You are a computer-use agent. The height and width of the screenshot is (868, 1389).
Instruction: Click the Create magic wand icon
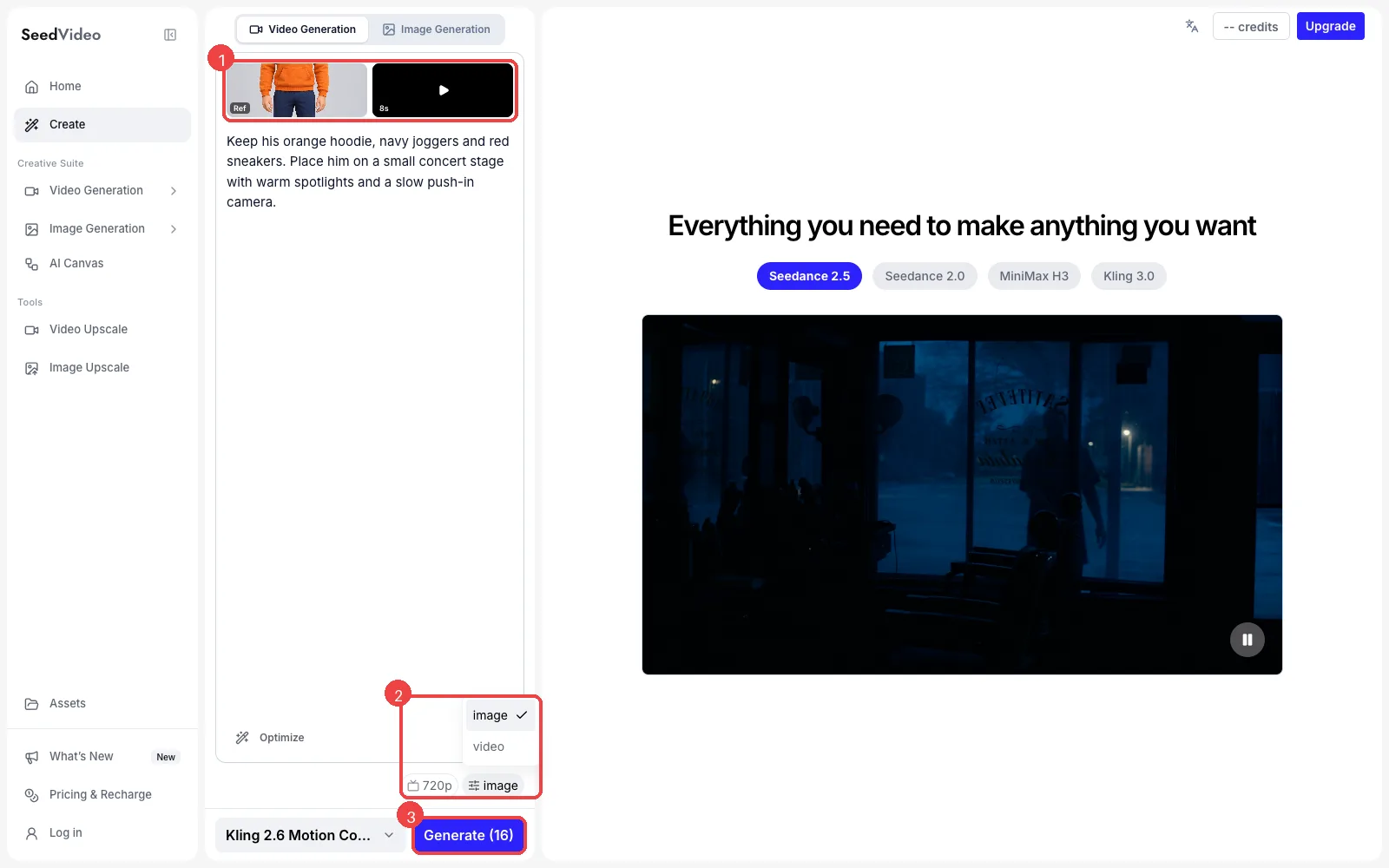click(32, 125)
